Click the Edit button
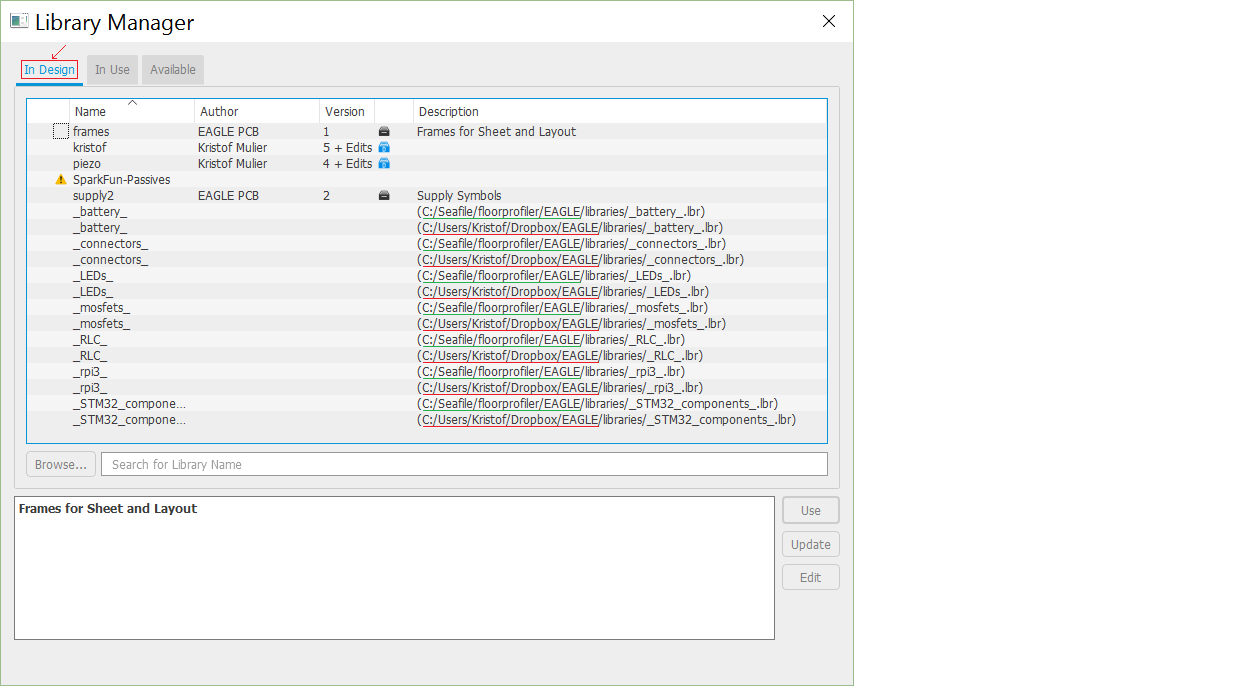The height and width of the screenshot is (686, 1252). click(x=810, y=577)
